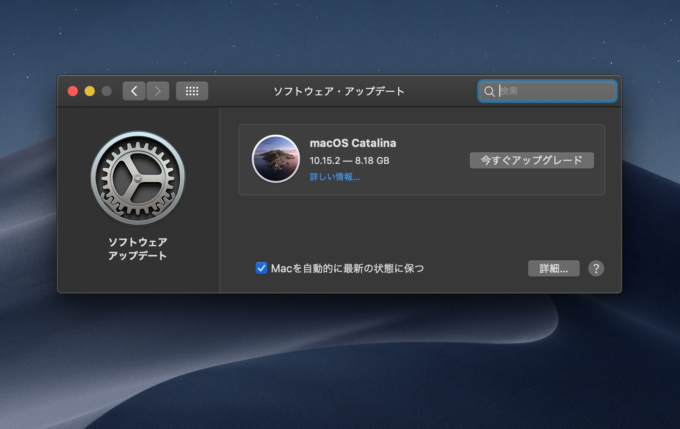Screen dimensions: 680x429
Task: Minimize the window with the yellow button
Action: point(90,91)
